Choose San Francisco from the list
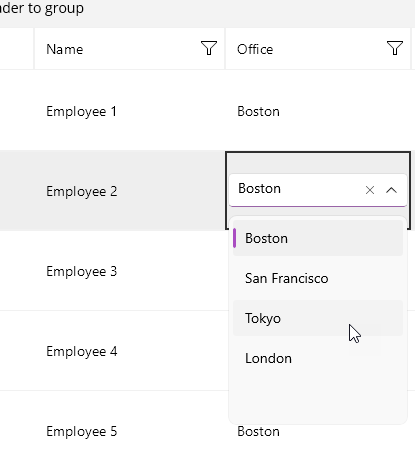Screen dimensions: 415x457 coord(318,278)
